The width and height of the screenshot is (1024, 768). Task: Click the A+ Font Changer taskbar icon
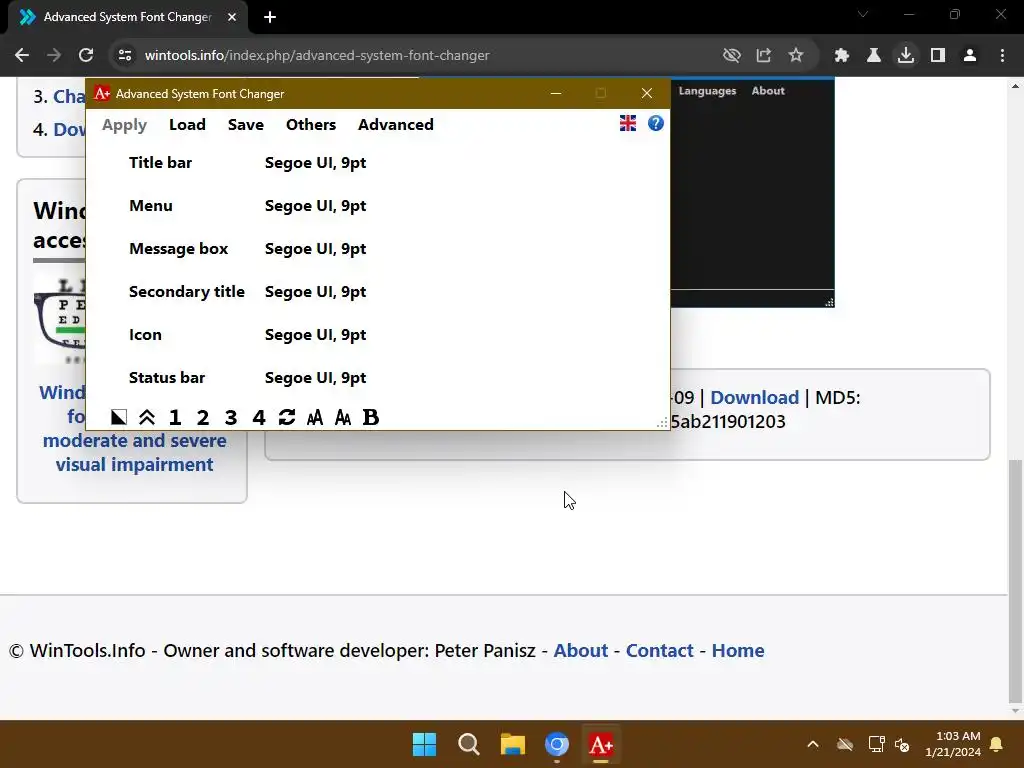click(x=601, y=744)
